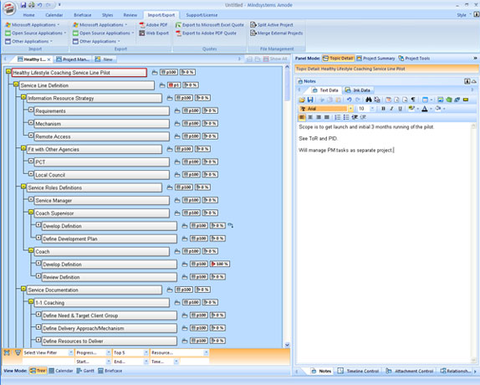This screenshot has height=385, width=480.
Task: Save notes with the floppy disk icon
Action: click(310, 99)
